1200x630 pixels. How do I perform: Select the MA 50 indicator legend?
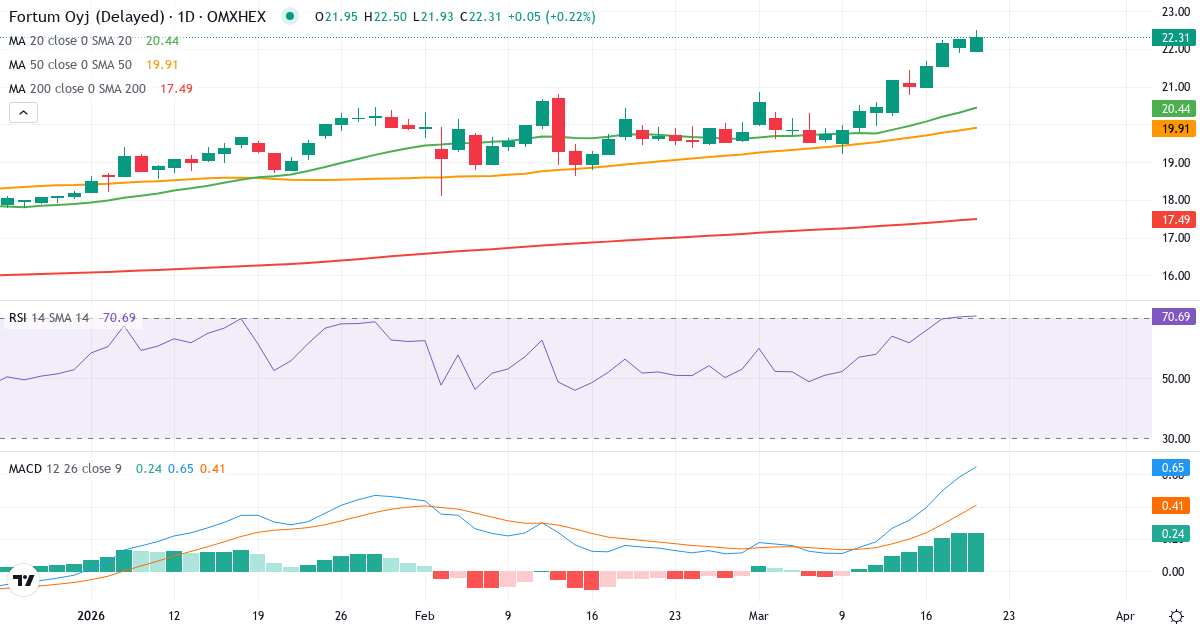72,64
